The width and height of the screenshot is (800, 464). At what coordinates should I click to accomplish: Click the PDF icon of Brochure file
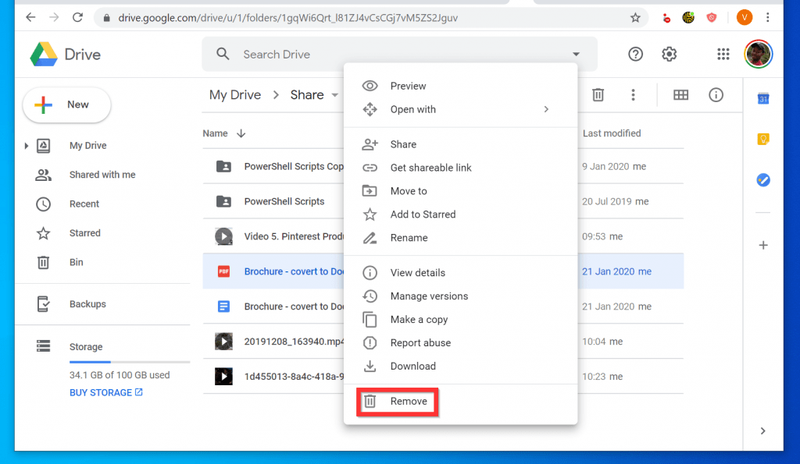pyautogui.click(x=223, y=272)
